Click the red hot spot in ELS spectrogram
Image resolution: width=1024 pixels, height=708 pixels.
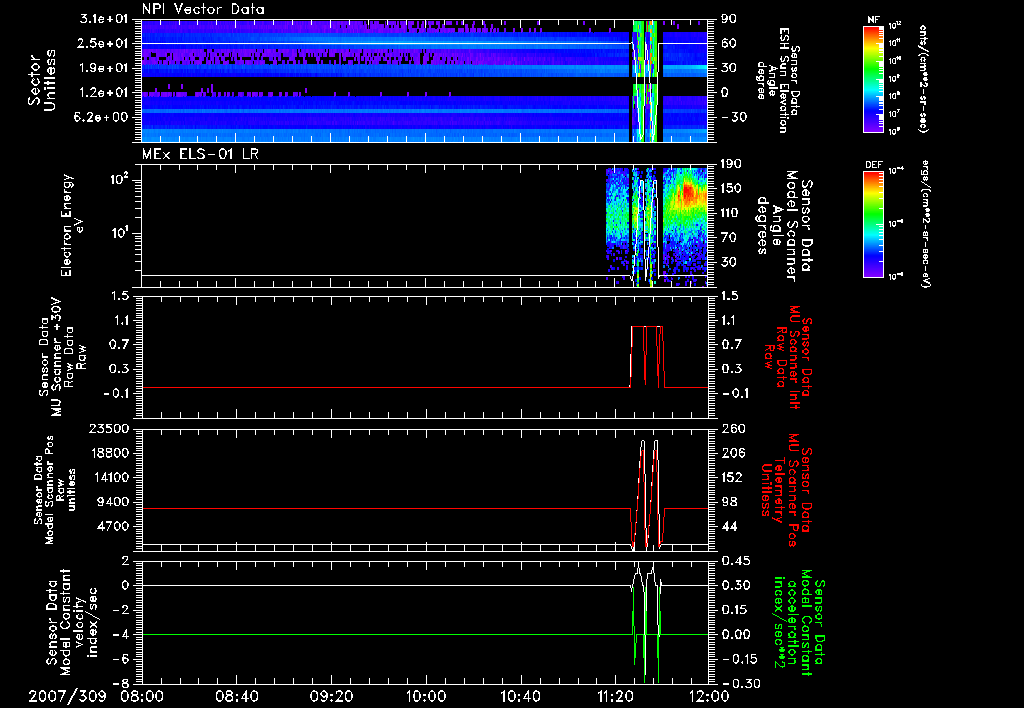[x=688, y=192]
